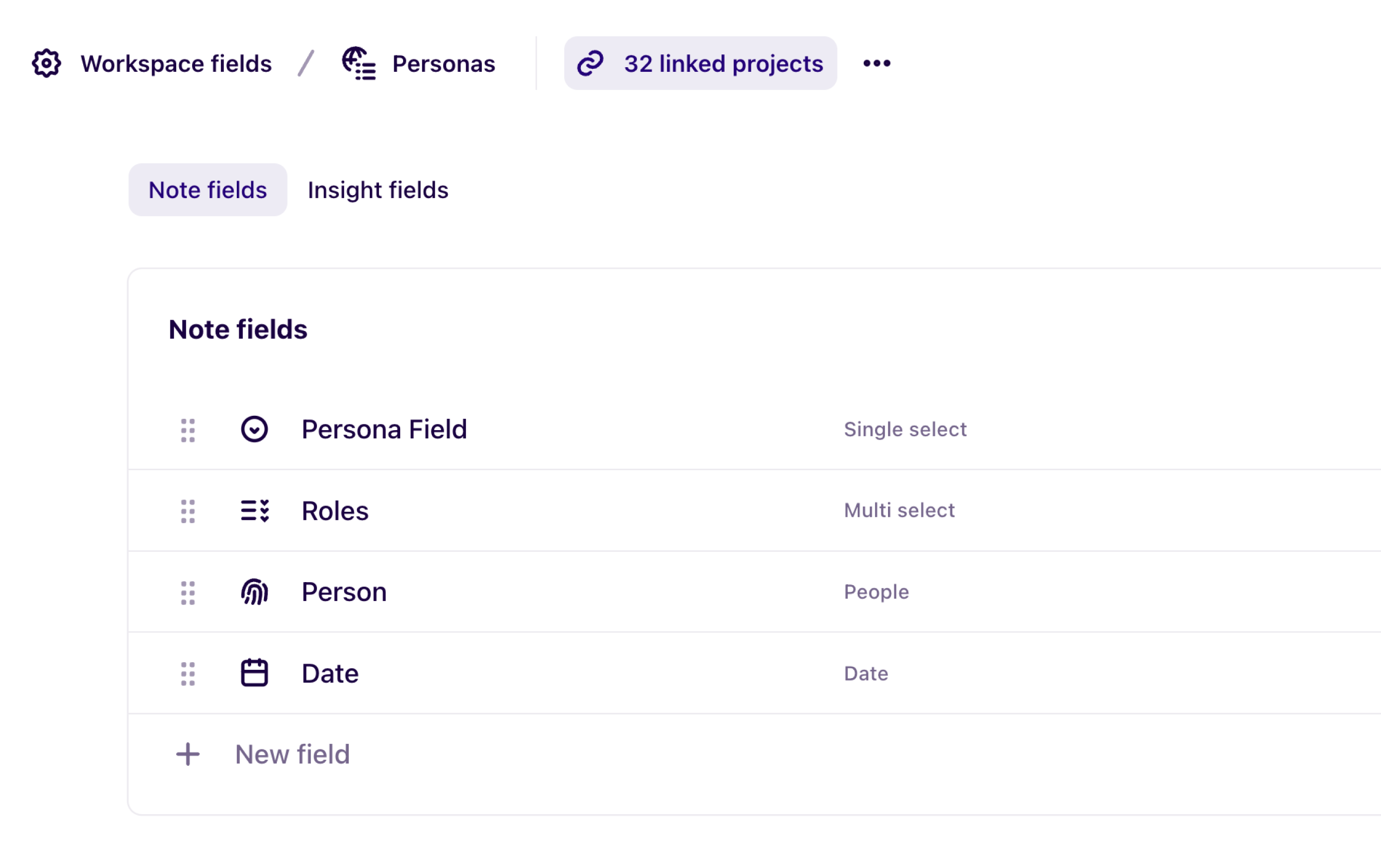Open the three-dot more options menu
1381x868 pixels.
[x=876, y=63]
